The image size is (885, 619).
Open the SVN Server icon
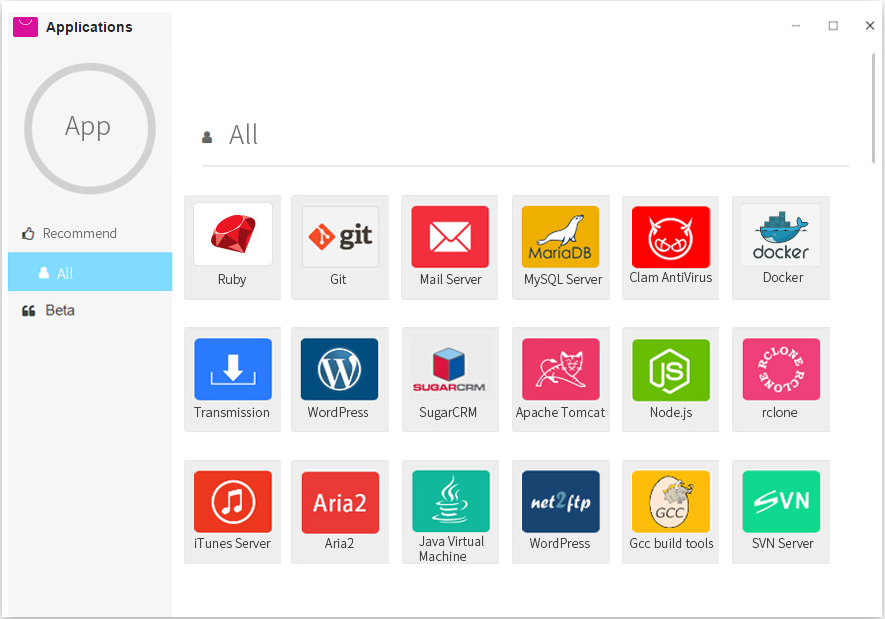point(781,501)
